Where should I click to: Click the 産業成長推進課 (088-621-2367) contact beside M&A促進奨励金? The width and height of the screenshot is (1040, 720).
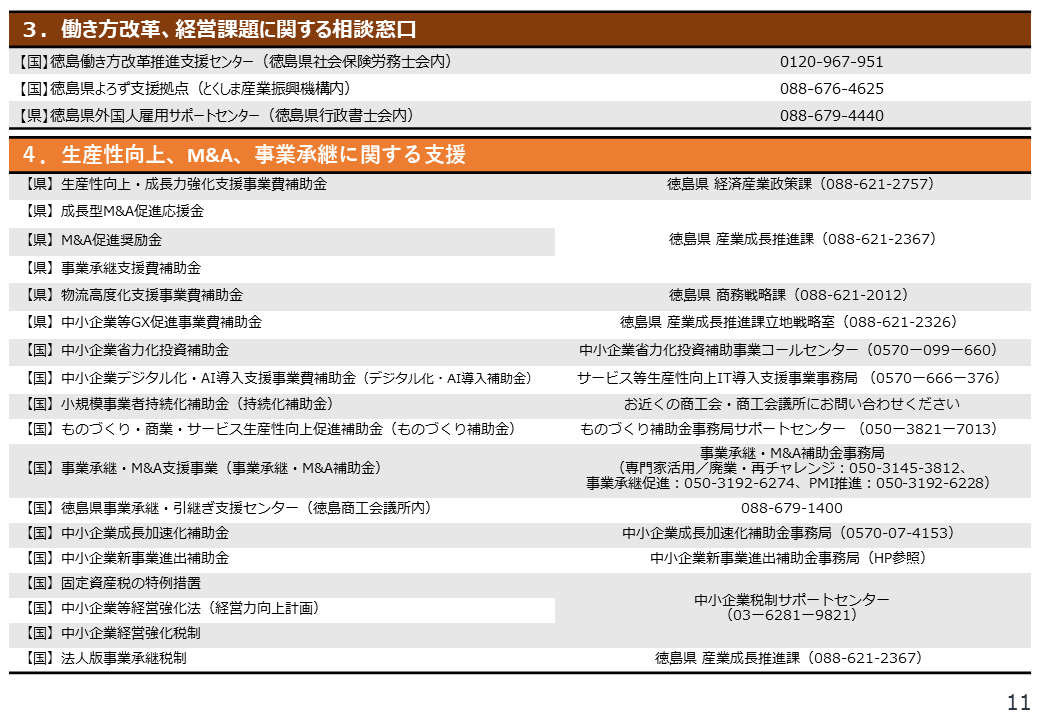802,239
